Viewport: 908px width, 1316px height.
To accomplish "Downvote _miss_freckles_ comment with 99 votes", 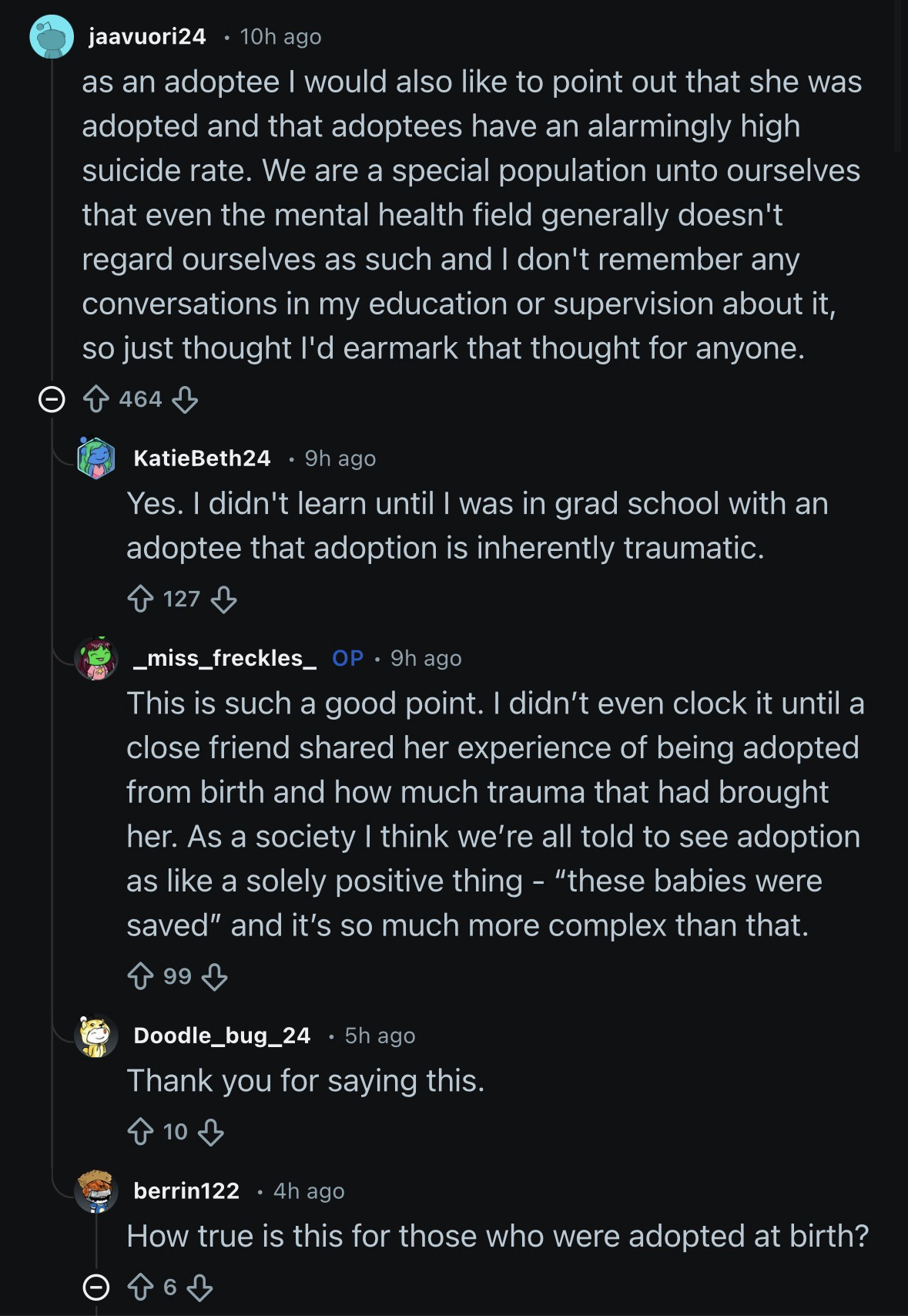I will (214, 976).
